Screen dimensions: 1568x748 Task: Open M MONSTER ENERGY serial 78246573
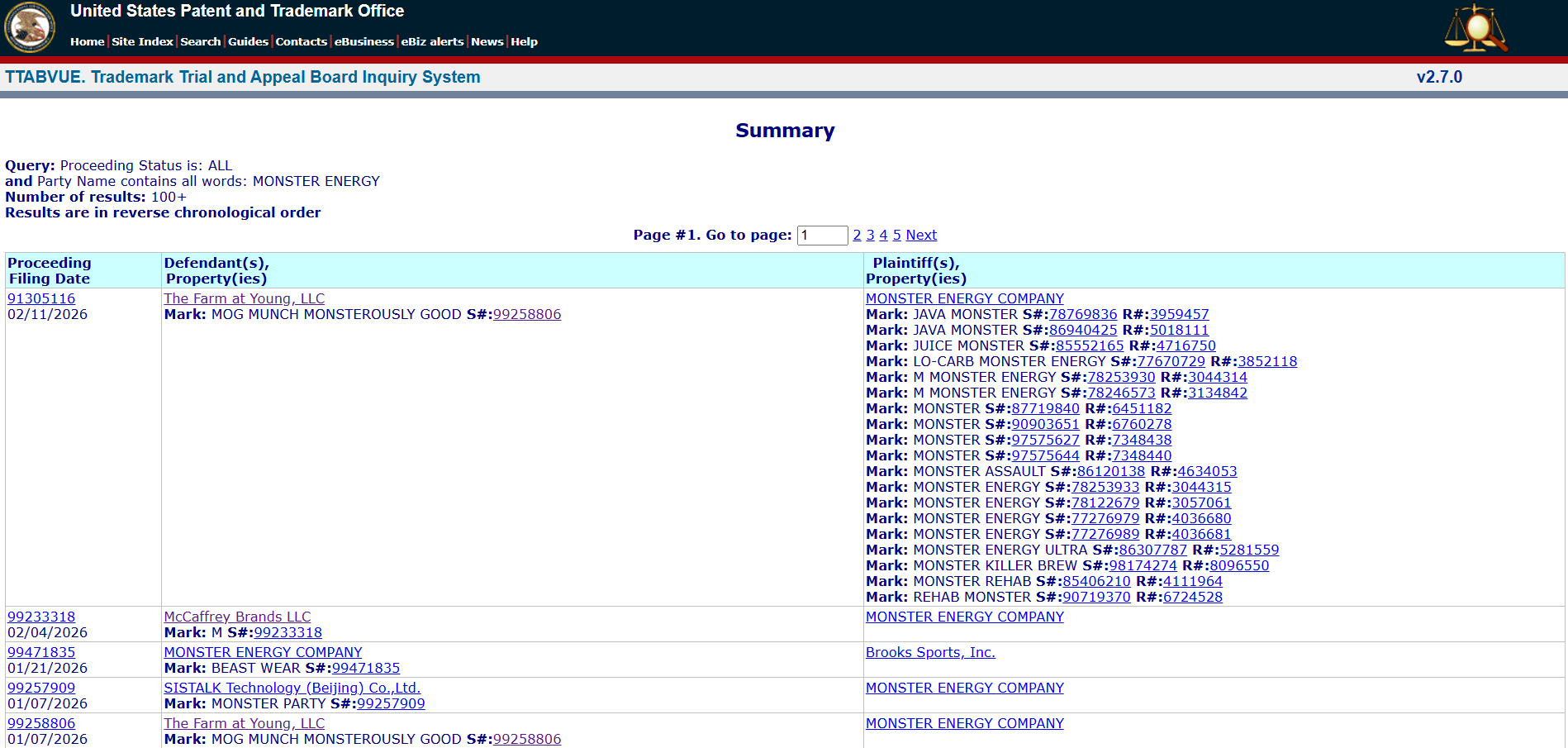click(1121, 393)
